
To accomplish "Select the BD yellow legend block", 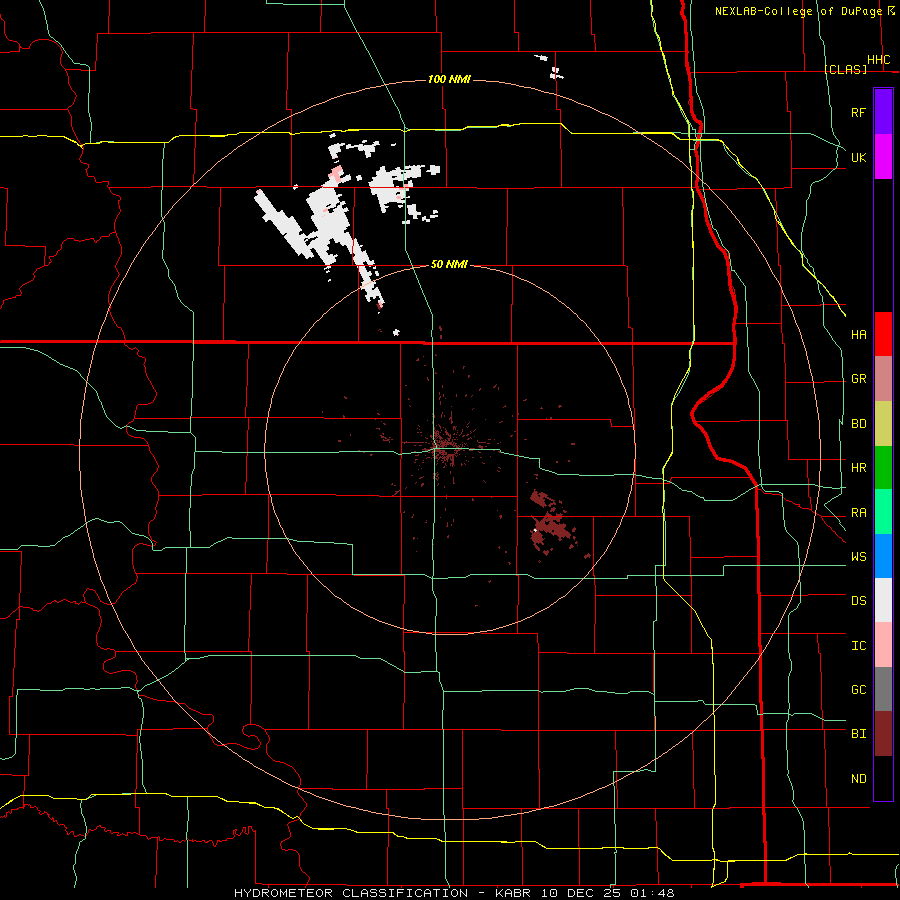I will [x=883, y=424].
